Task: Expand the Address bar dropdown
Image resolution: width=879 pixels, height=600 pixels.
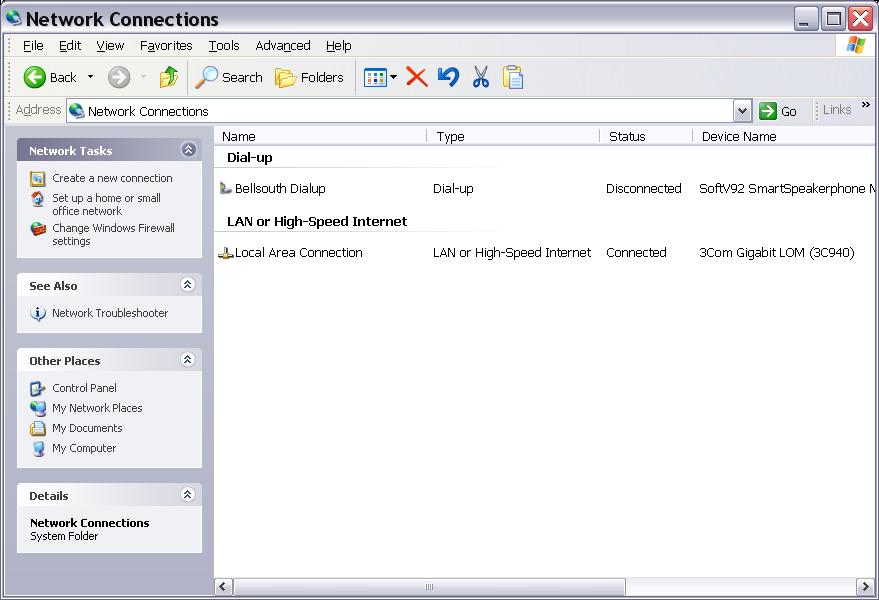Action: click(742, 111)
